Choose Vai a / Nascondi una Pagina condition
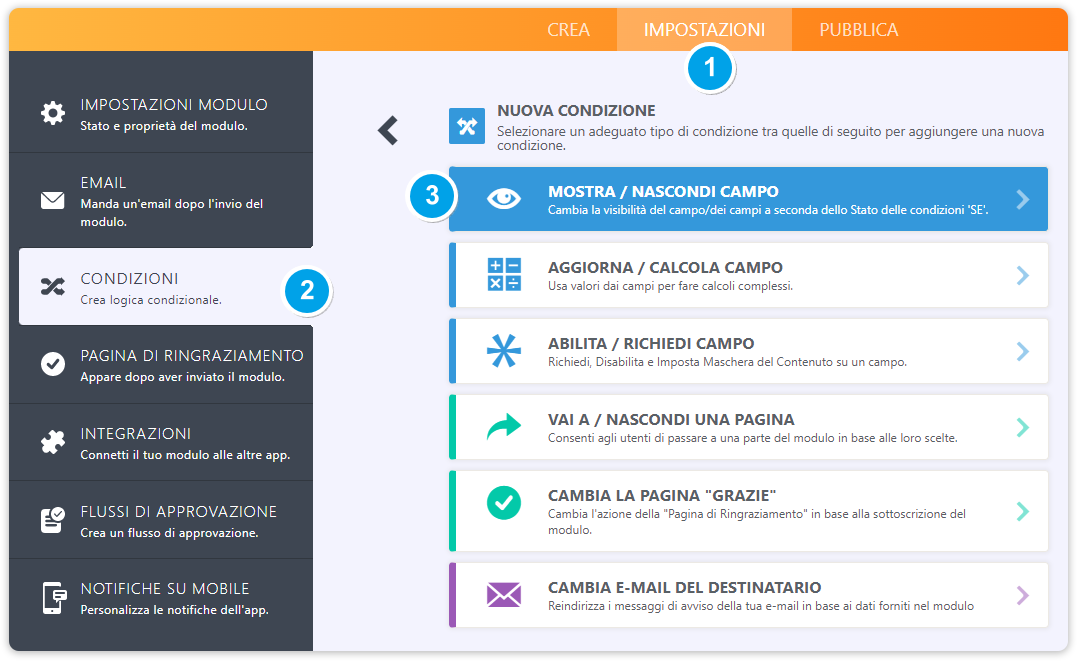Viewport: 1077px width, 661px height. point(749,427)
